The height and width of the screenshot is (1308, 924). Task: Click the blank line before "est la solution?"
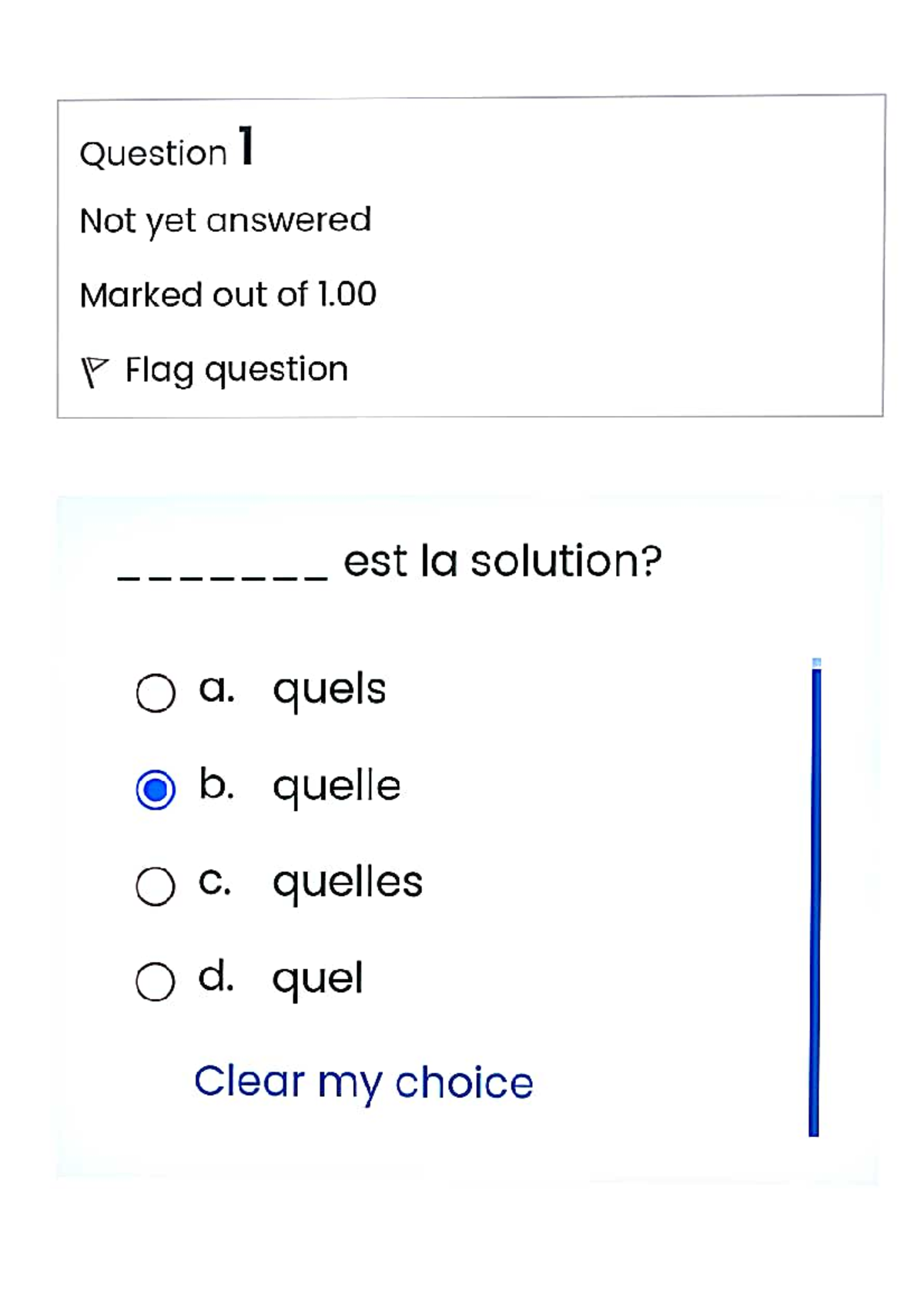[223, 575]
